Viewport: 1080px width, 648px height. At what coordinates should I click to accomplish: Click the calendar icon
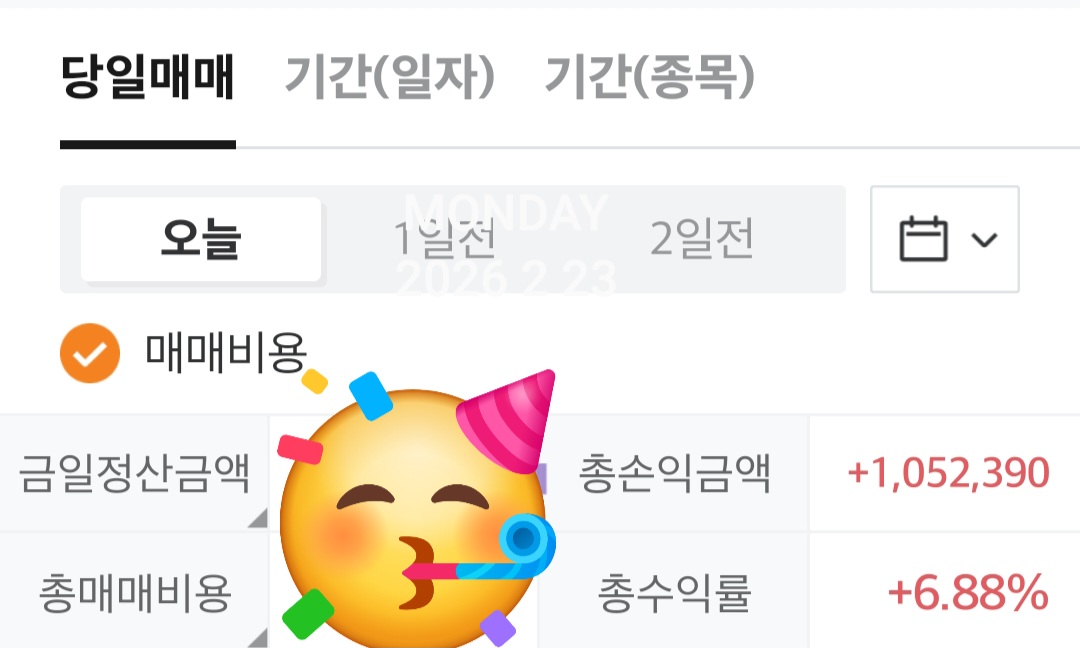coord(924,239)
